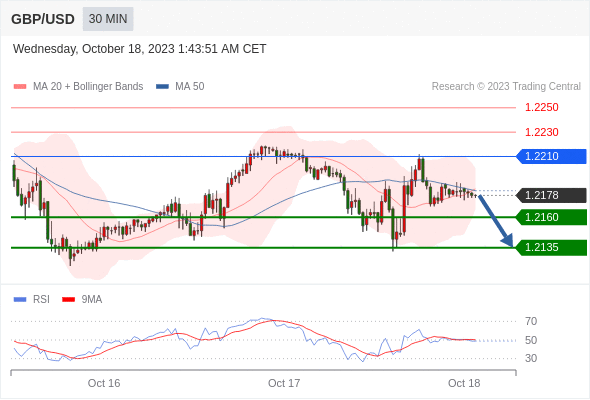
Task: Click the GBP/USD pair title
Action: [x=43, y=19]
